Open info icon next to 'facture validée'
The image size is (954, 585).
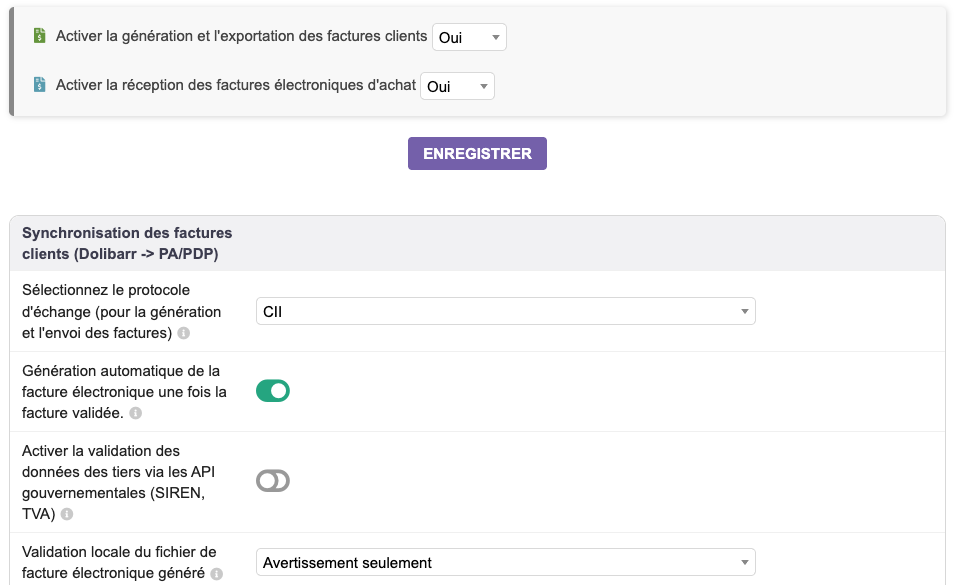pos(136,414)
